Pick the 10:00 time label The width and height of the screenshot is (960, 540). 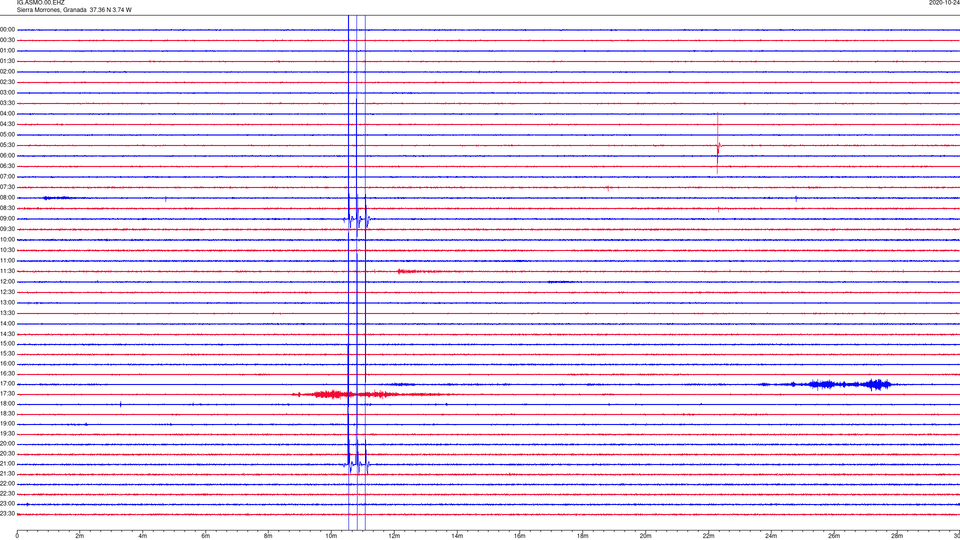[x=7, y=239]
